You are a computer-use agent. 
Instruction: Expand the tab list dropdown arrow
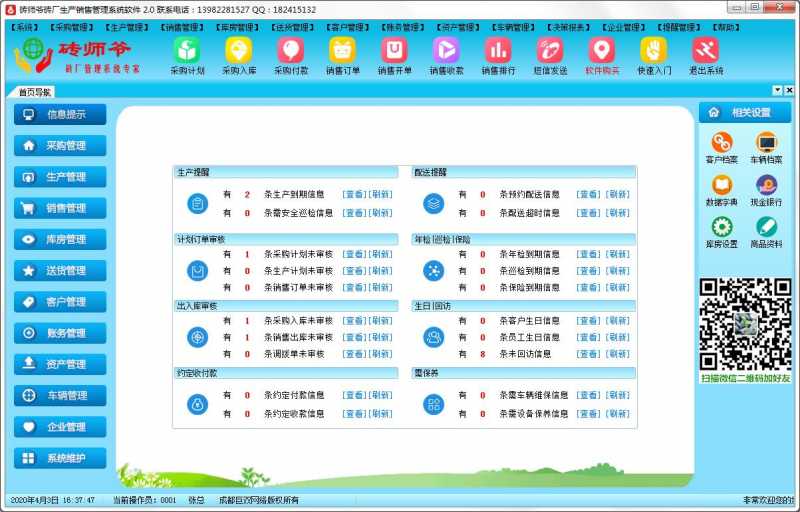776,91
